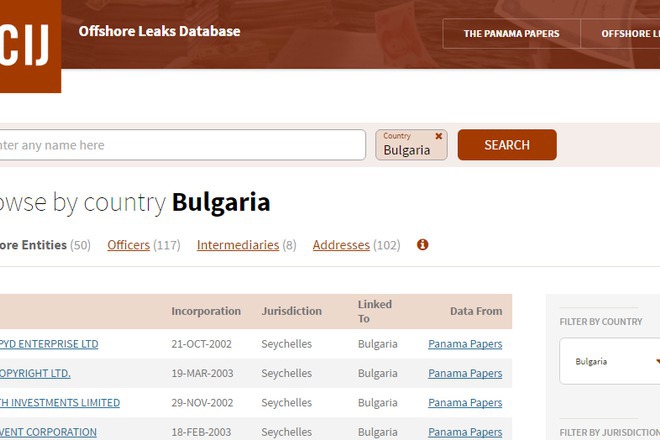Screen dimensions: 660x440
Task: Focus the name search input field
Action: pos(182,145)
